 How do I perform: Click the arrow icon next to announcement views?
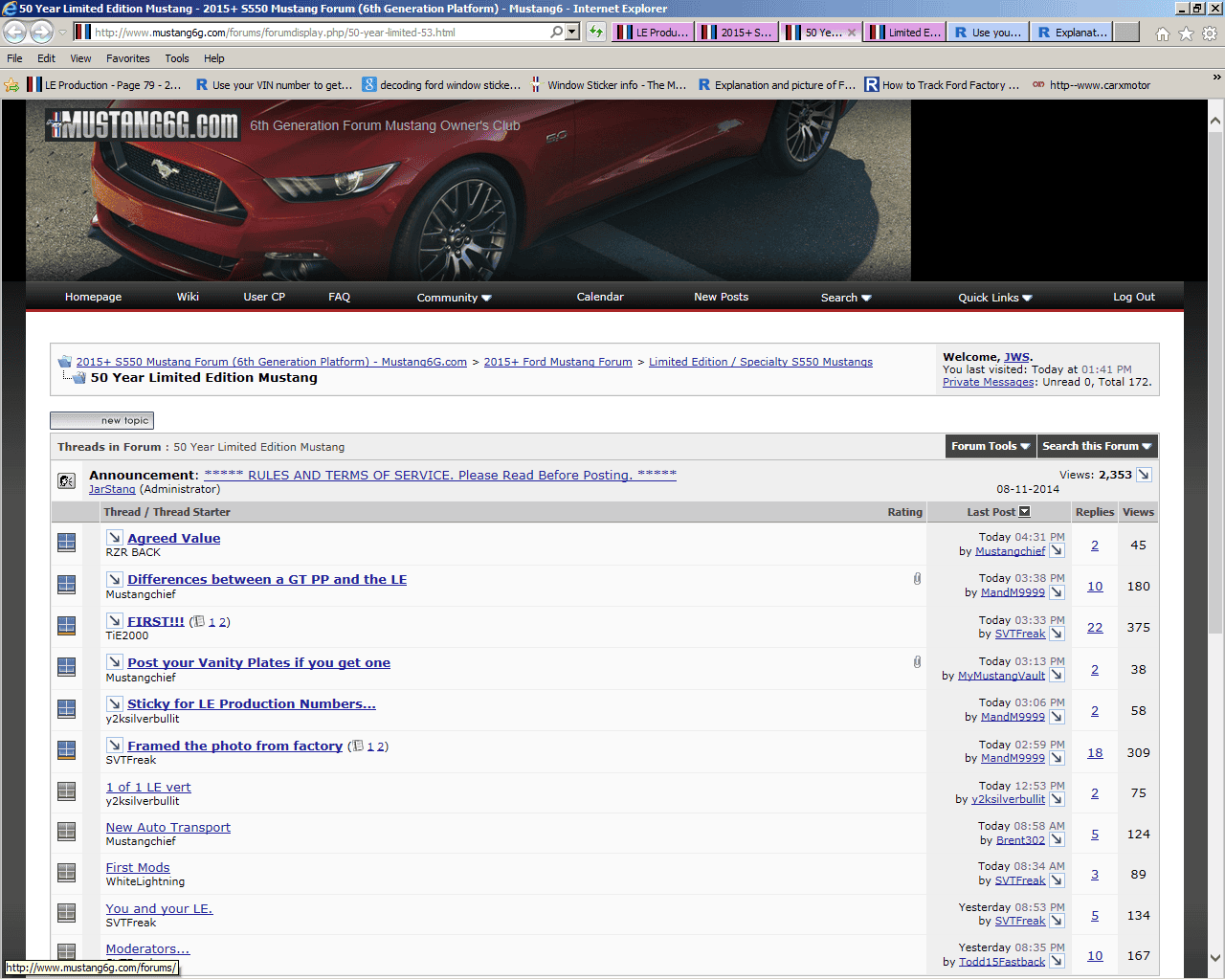click(1144, 475)
